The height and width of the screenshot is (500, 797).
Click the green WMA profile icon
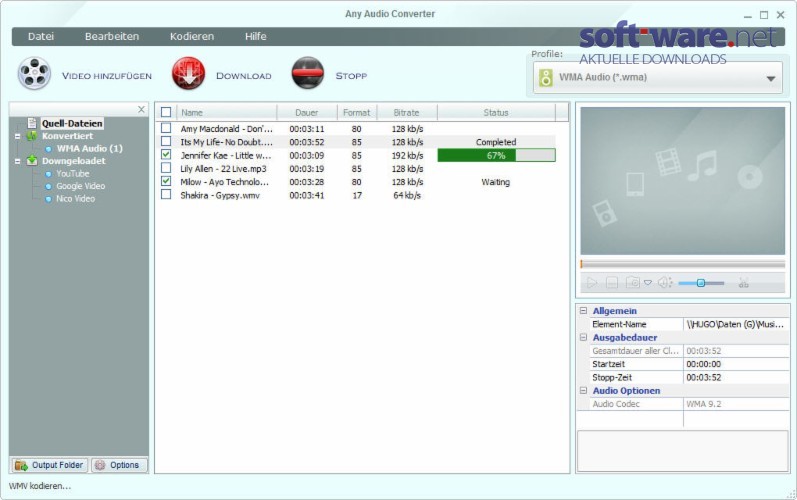pyautogui.click(x=546, y=78)
